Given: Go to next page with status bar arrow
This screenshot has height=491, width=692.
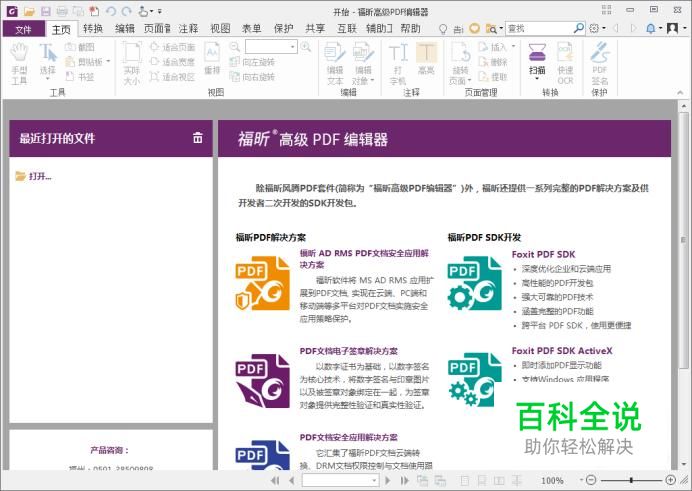Looking at the screenshot, I should [x=388, y=480].
